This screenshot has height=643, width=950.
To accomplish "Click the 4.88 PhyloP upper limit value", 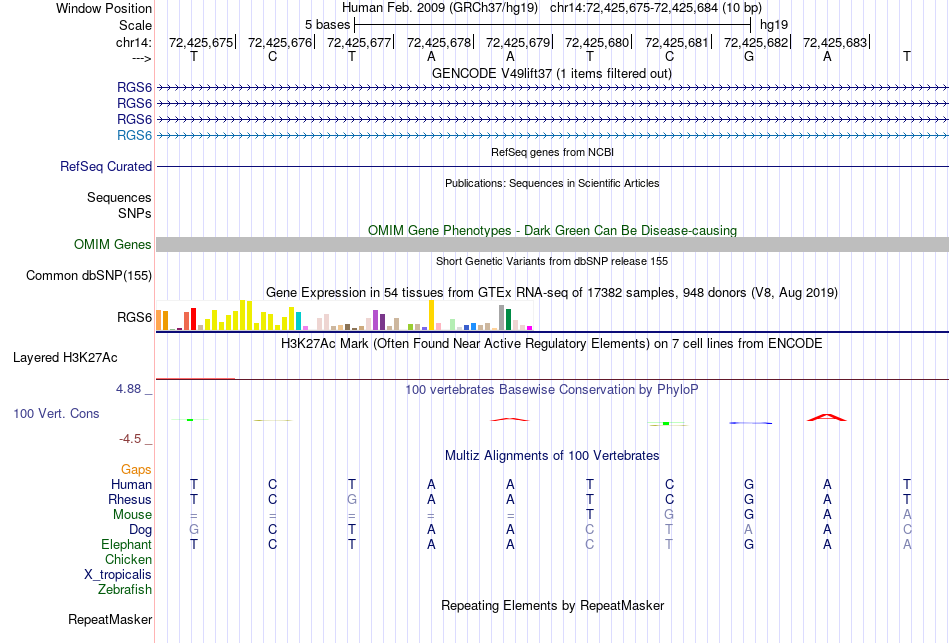I will [x=128, y=389].
